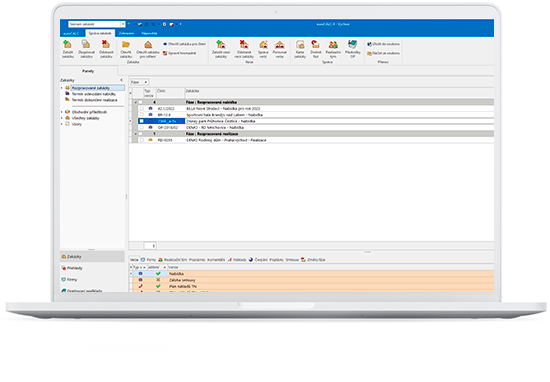Click the Zakázka column header

(339, 93)
